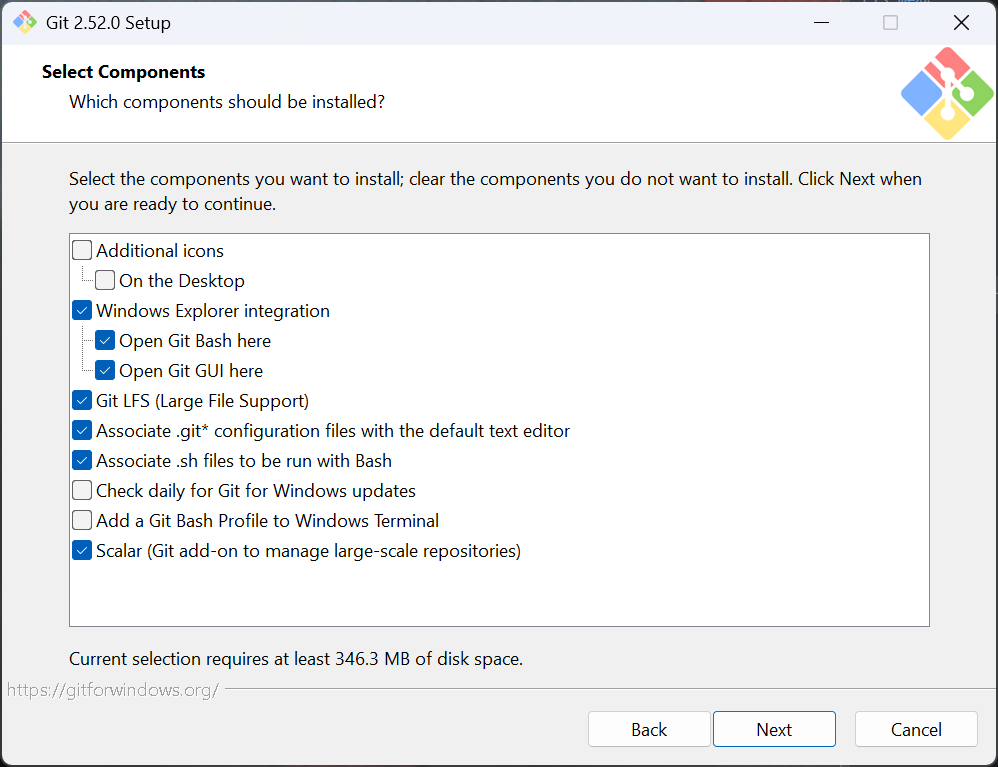Go Back to the previous setup page
This screenshot has width=998, height=767.
tap(649, 730)
